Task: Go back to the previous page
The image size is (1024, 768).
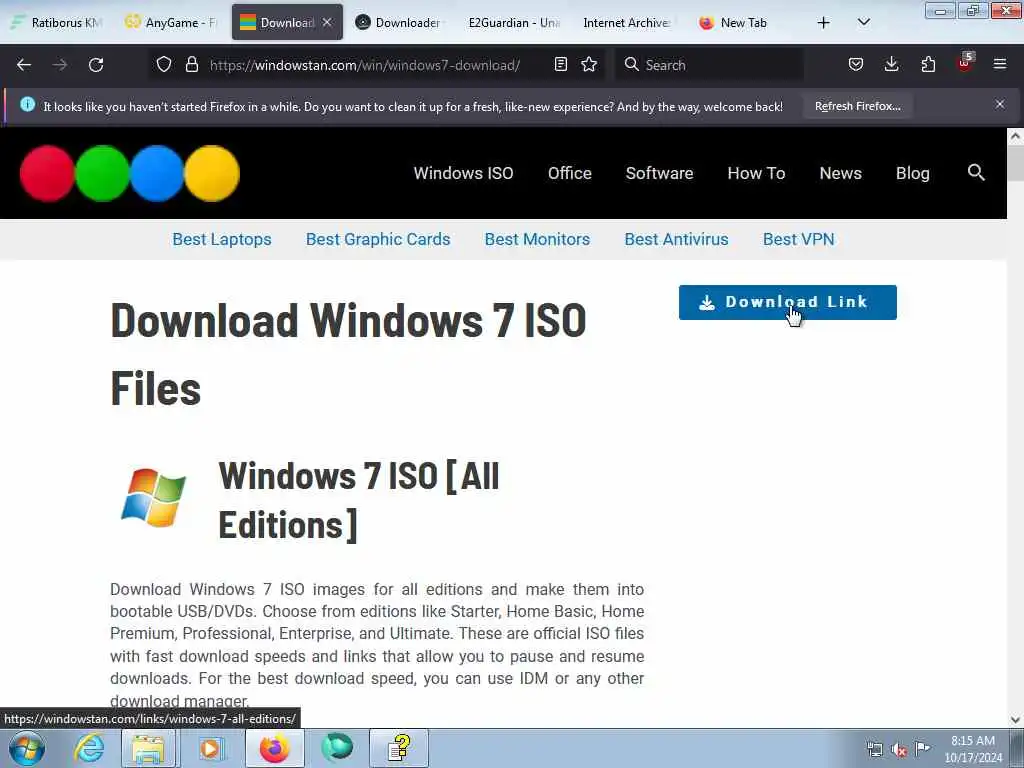Action: 24,65
